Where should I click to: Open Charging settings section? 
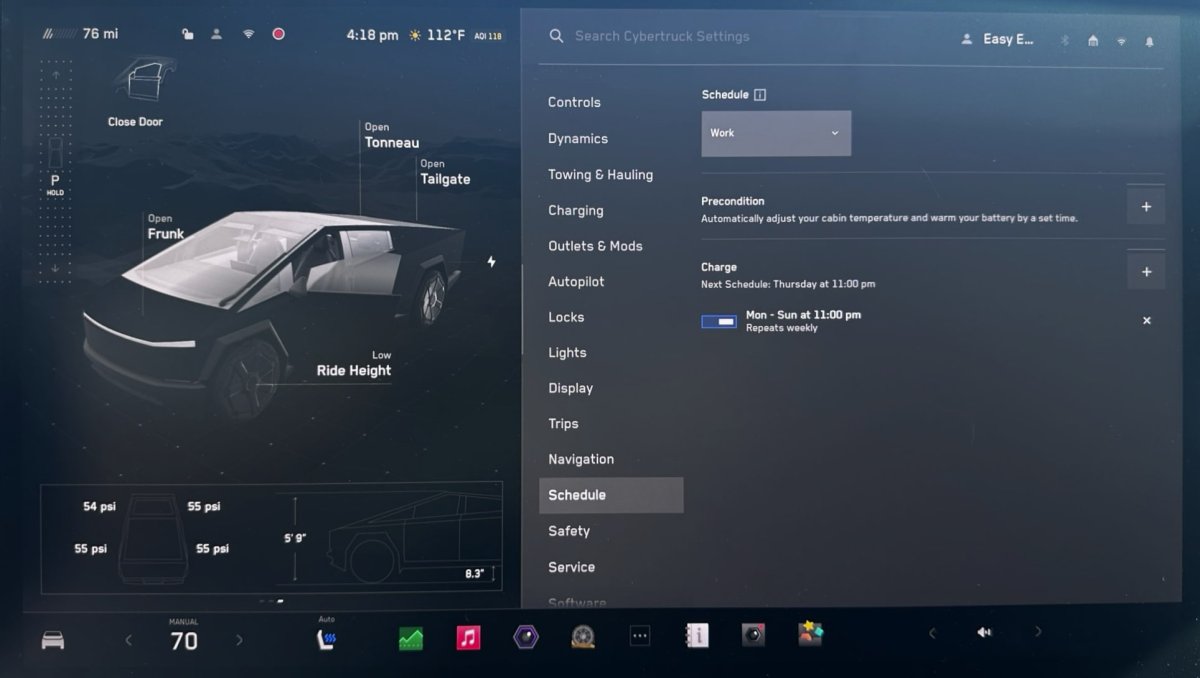pos(576,210)
